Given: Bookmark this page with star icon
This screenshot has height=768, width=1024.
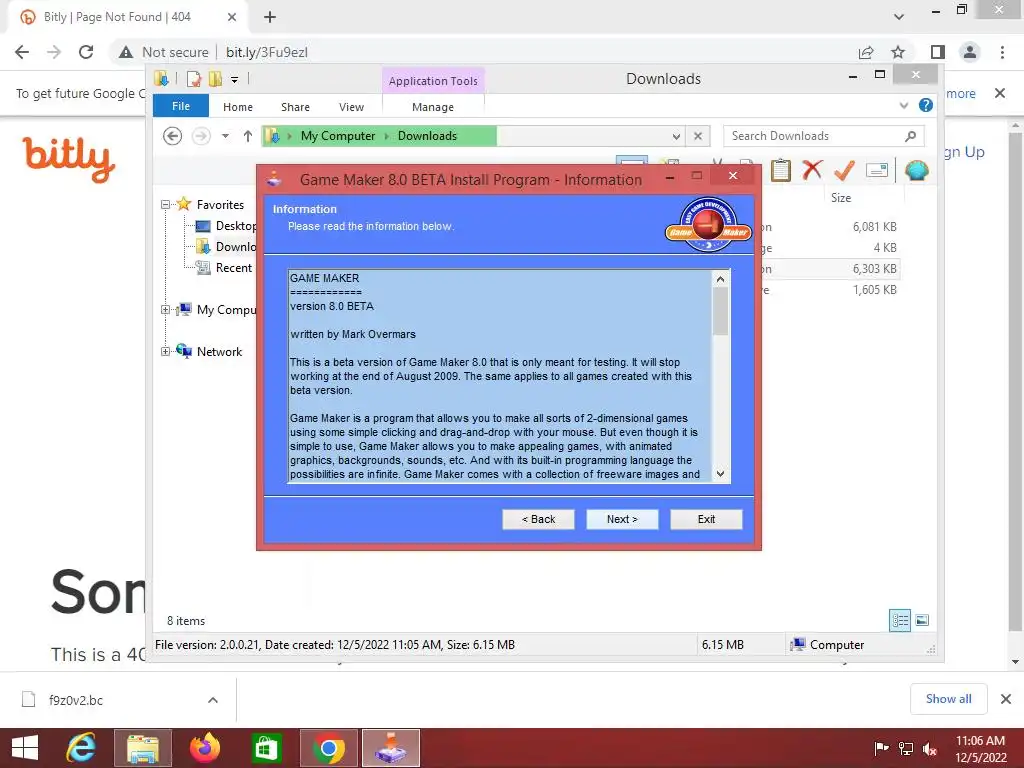Looking at the screenshot, I should [x=898, y=52].
